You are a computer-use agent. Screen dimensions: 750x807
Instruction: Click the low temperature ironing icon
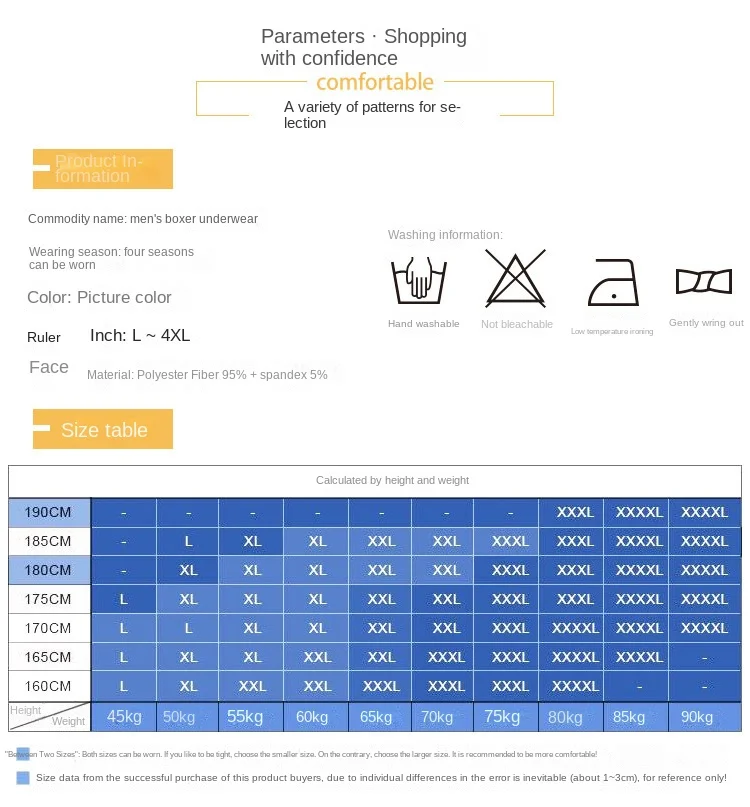pos(611,283)
